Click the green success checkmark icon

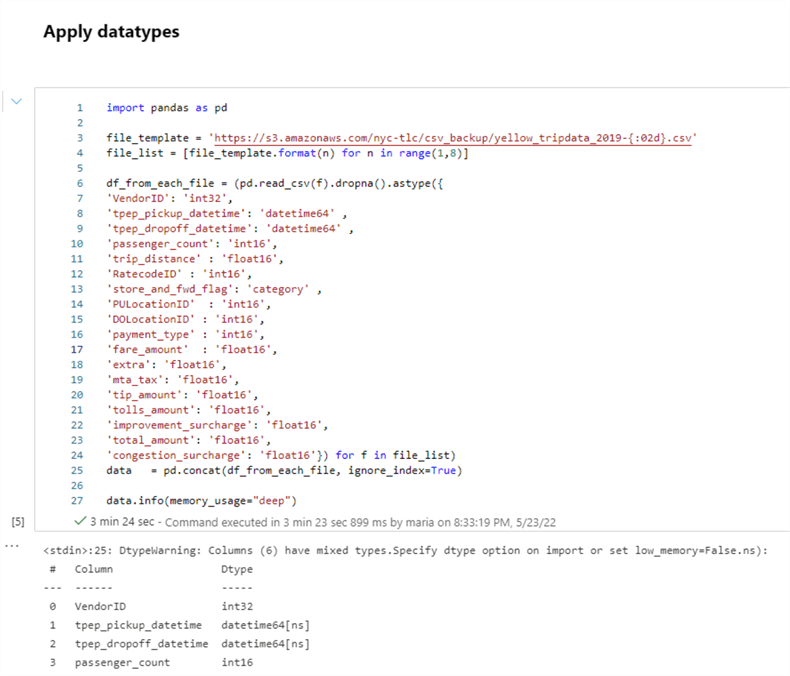click(80, 521)
